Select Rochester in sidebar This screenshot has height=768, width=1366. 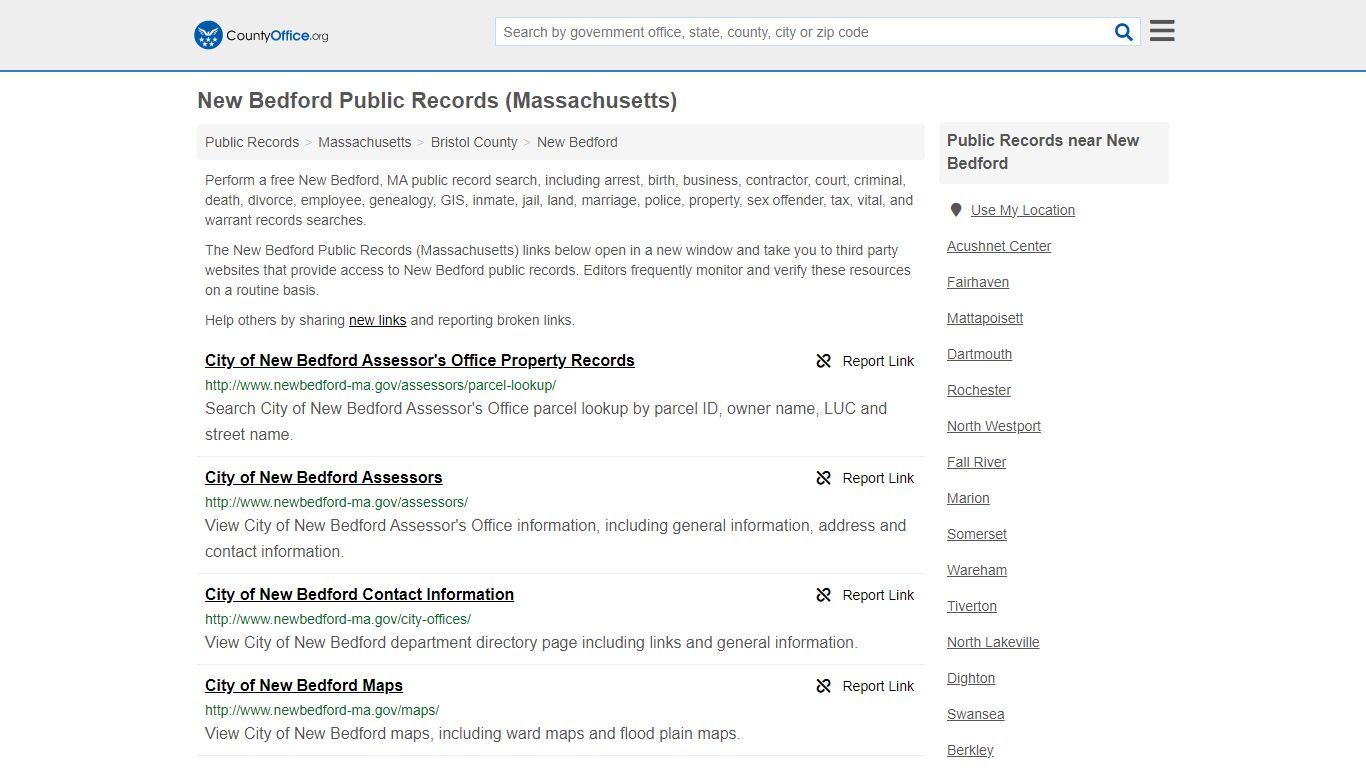tap(979, 390)
